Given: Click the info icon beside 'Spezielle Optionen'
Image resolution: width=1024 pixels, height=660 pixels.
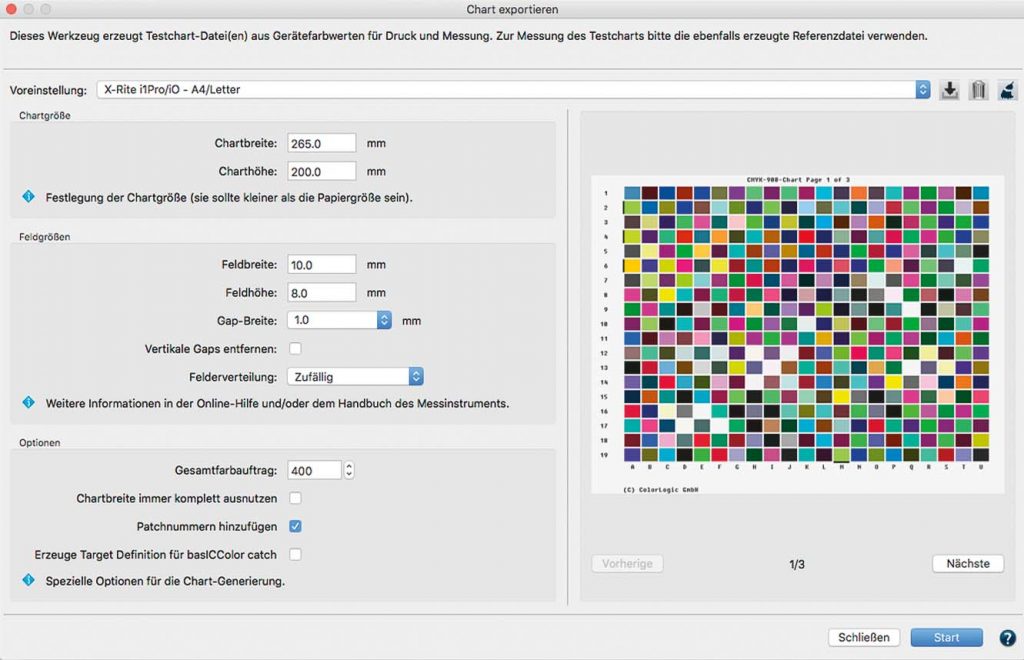Looking at the screenshot, I should (x=28, y=580).
